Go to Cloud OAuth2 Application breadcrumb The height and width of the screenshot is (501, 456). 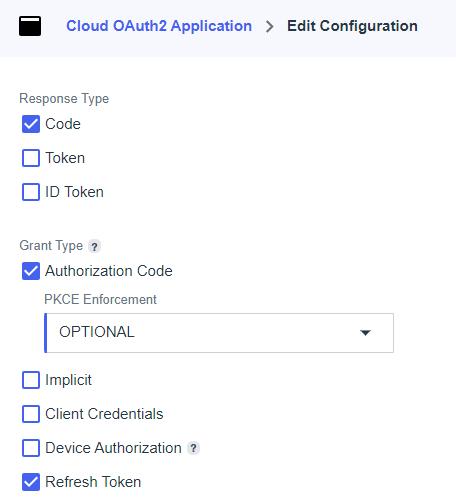point(159,26)
